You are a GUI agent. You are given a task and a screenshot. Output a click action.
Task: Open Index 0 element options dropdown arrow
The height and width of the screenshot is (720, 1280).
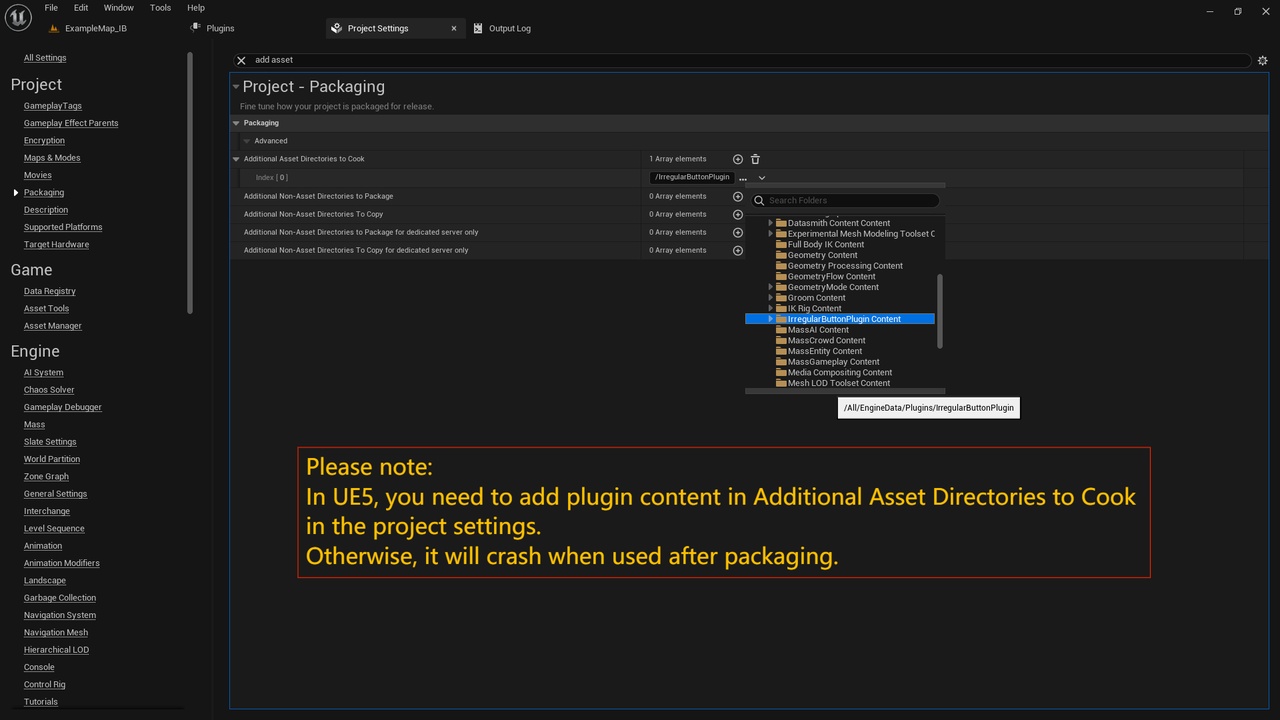click(761, 178)
